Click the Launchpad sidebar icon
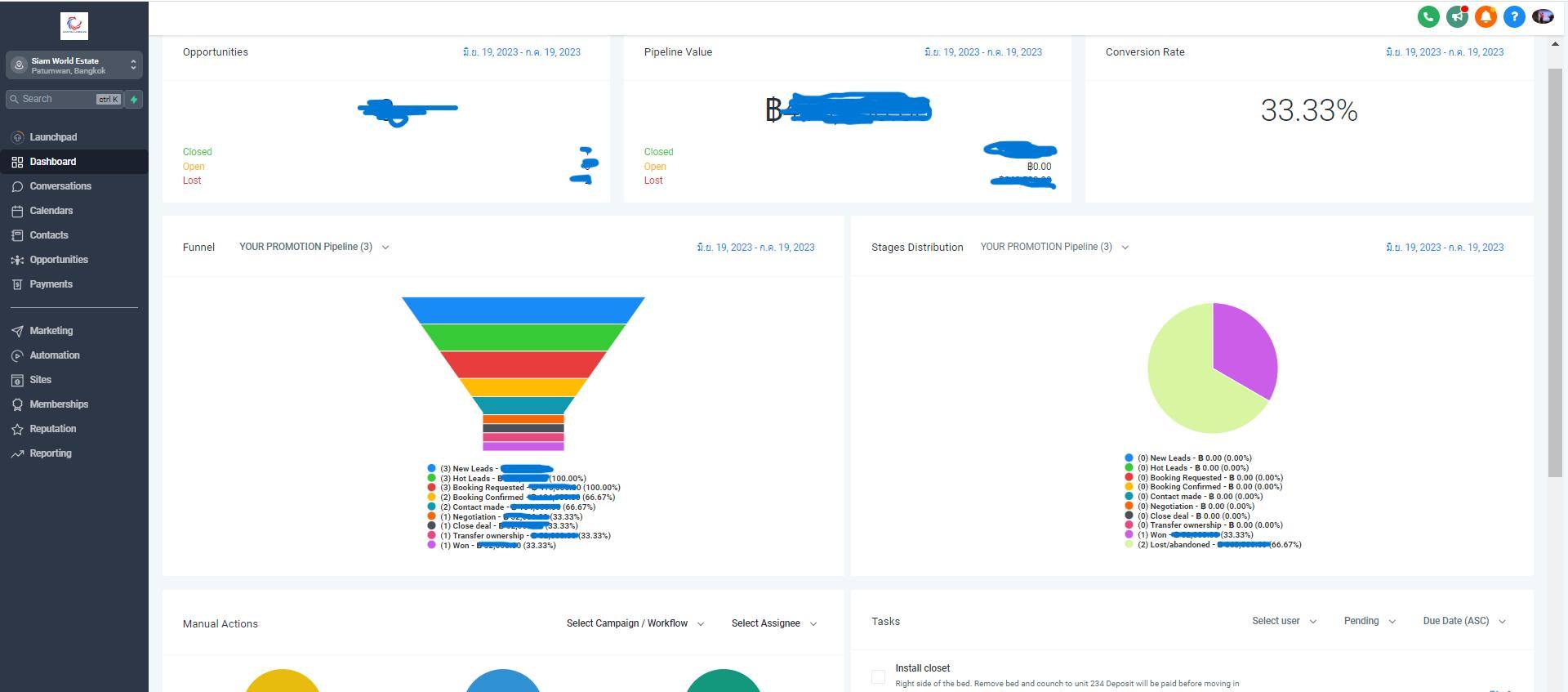Image resolution: width=1568 pixels, height=692 pixels. point(17,137)
